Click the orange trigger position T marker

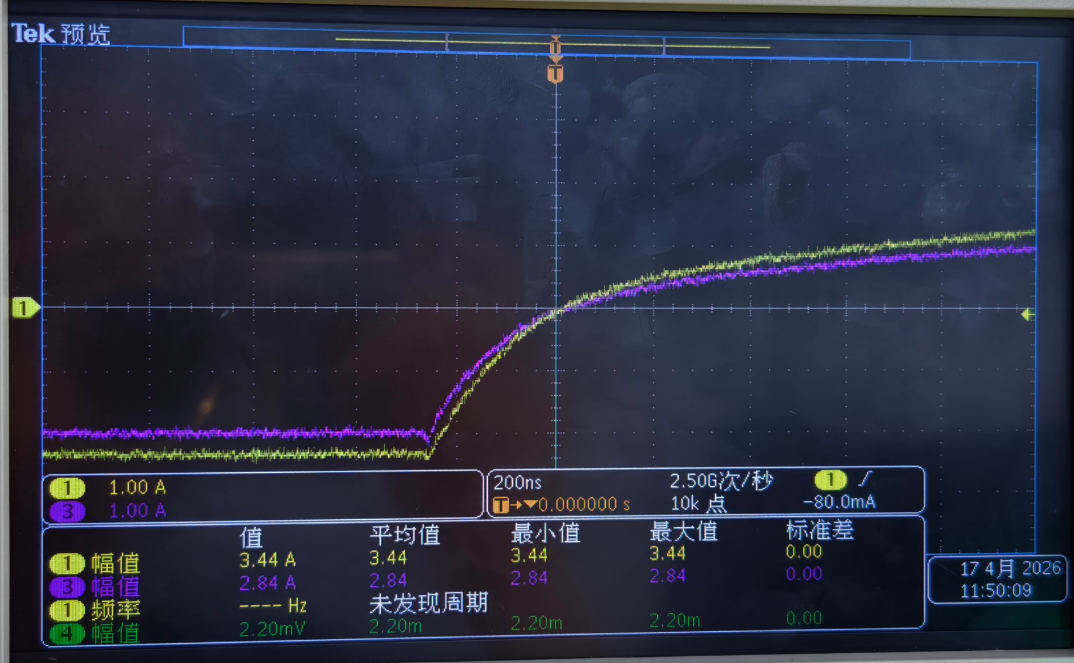(555, 73)
